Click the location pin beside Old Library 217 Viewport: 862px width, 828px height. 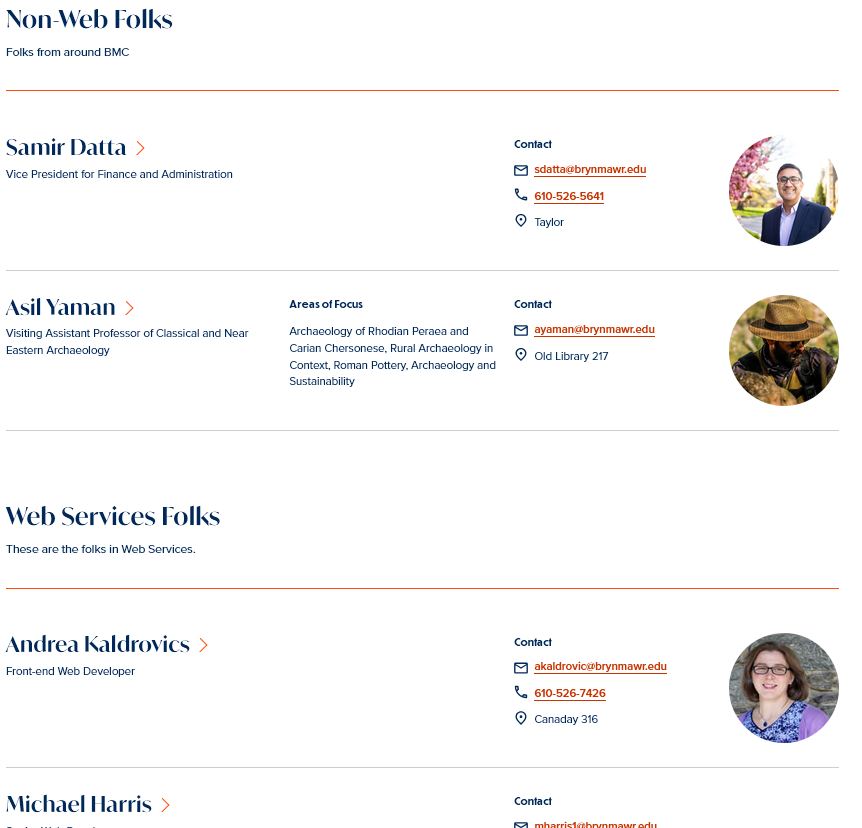click(521, 355)
